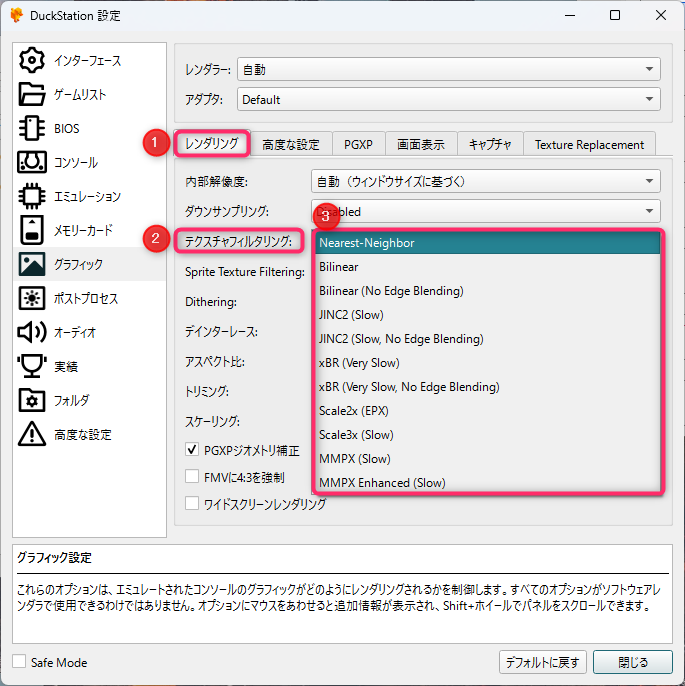Select the メモリーカード icon
This screenshot has height=686, width=685.
coord(32,231)
